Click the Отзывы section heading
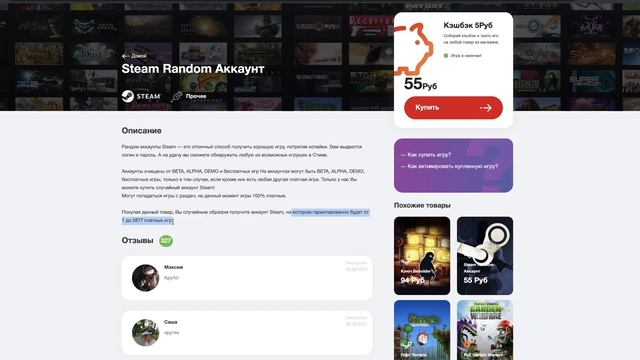The image size is (640, 360). click(x=137, y=240)
